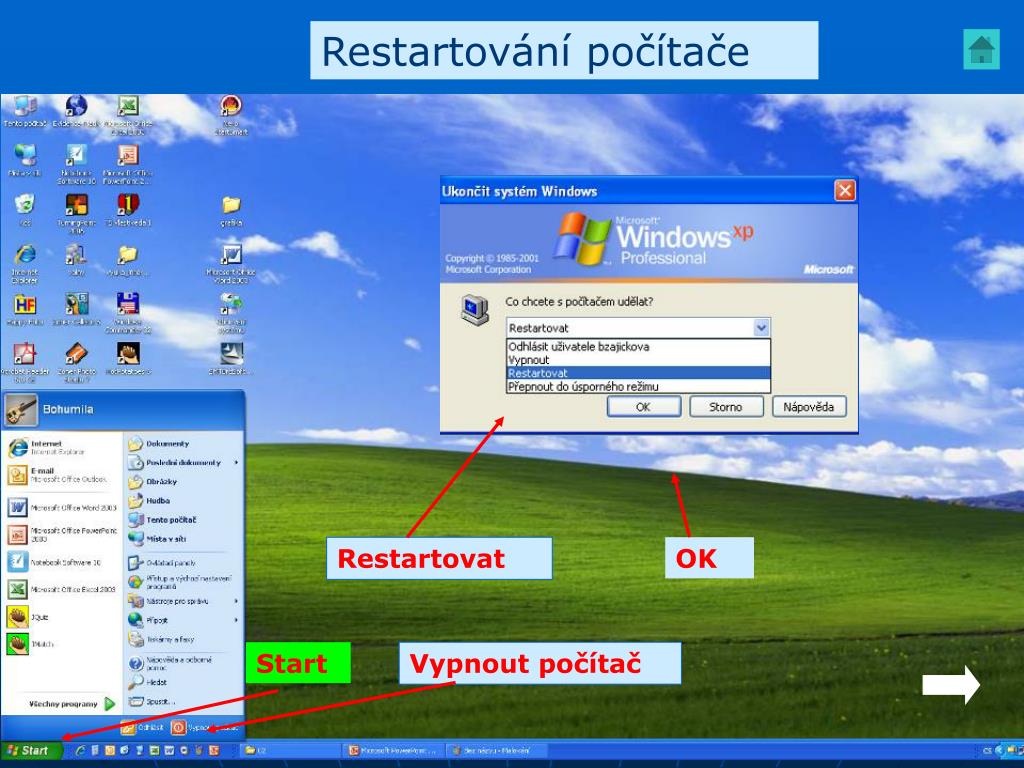Open the Tento počítač desktop icon
This screenshot has width=1024, height=768.
tap(25, 111)
